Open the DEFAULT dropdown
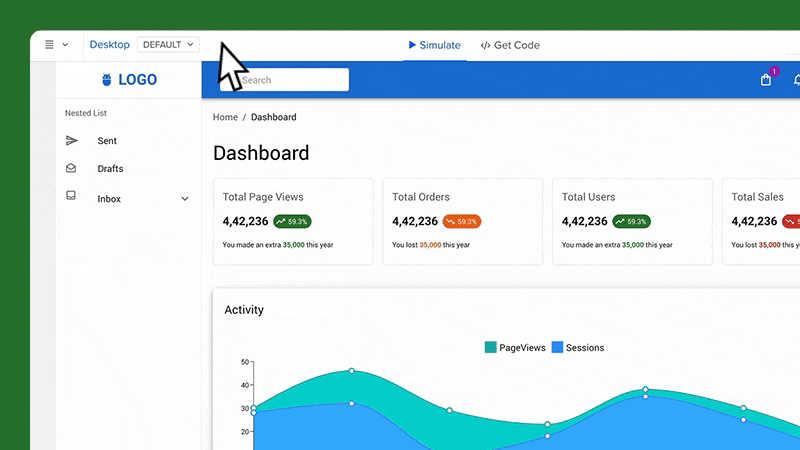The image size is (800, 450). point(168,45)
